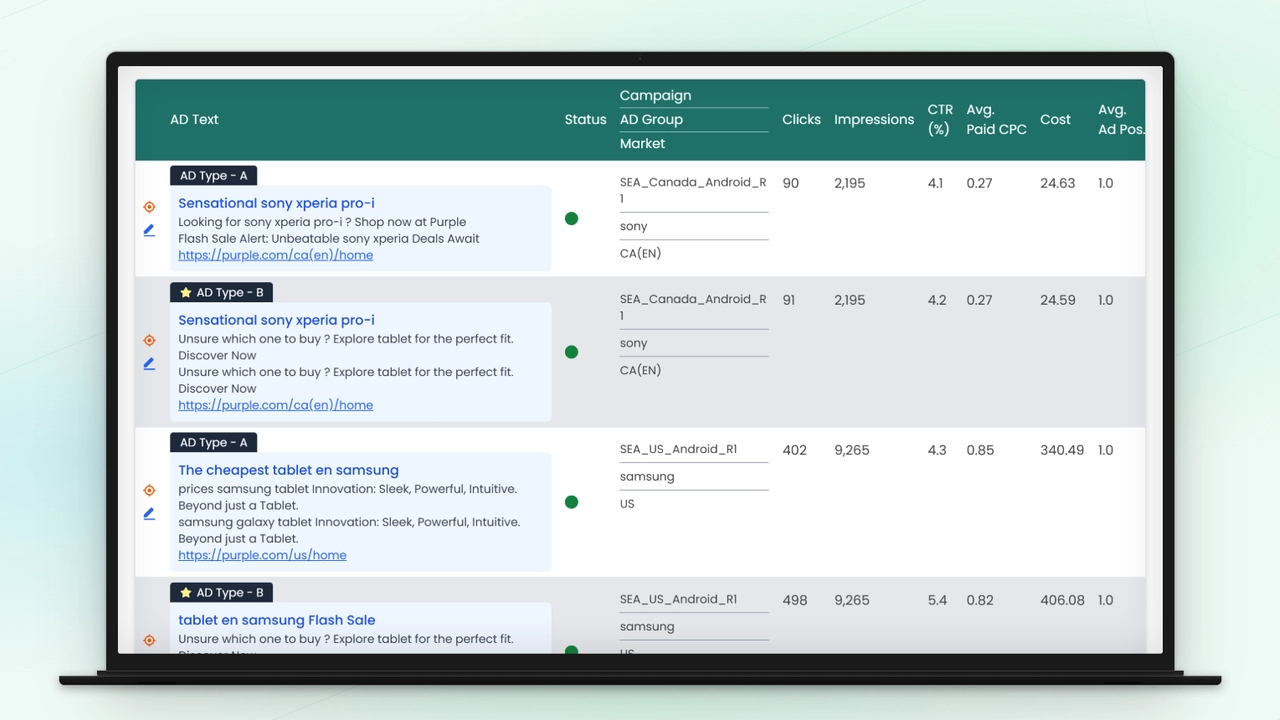Click the Avg. Paid CPC column header

[x=996, y=119]
